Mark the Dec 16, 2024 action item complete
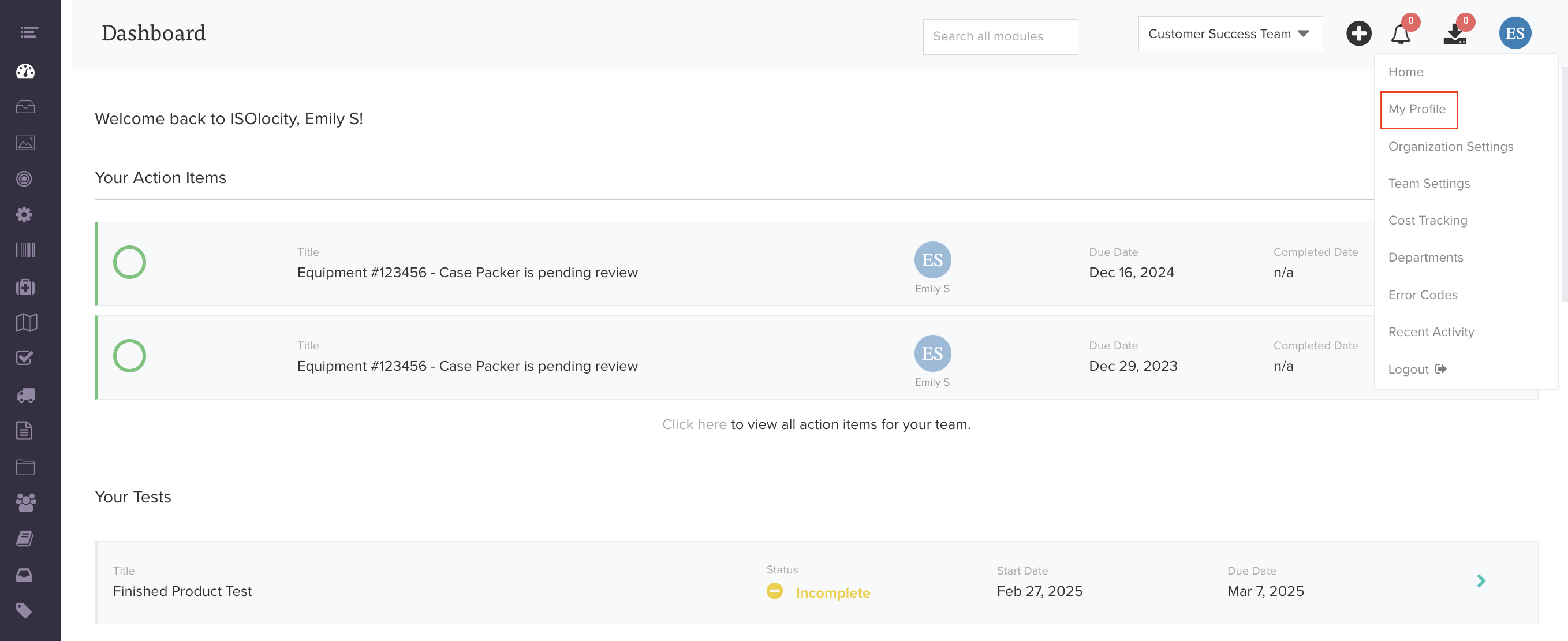Viewport: 1568px width, 641px height. [130, 262]
